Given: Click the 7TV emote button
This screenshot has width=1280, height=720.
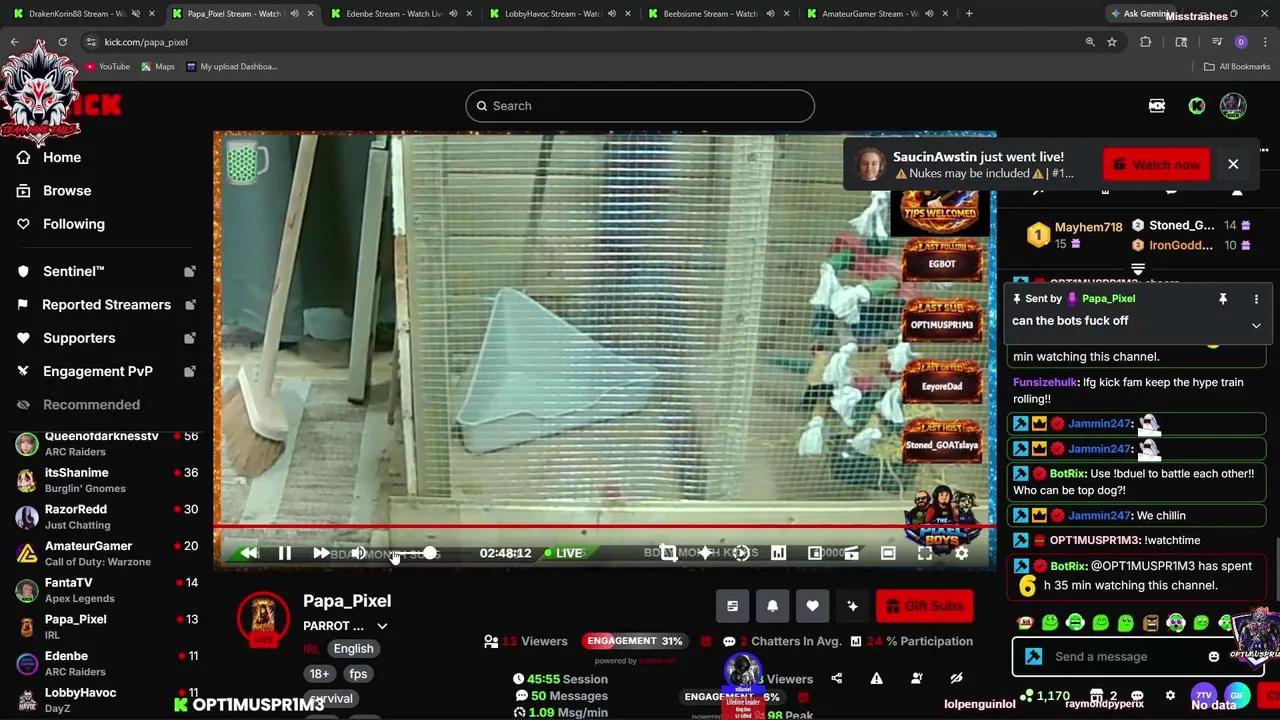Looking at the screenshot, I should point(1204,695).
